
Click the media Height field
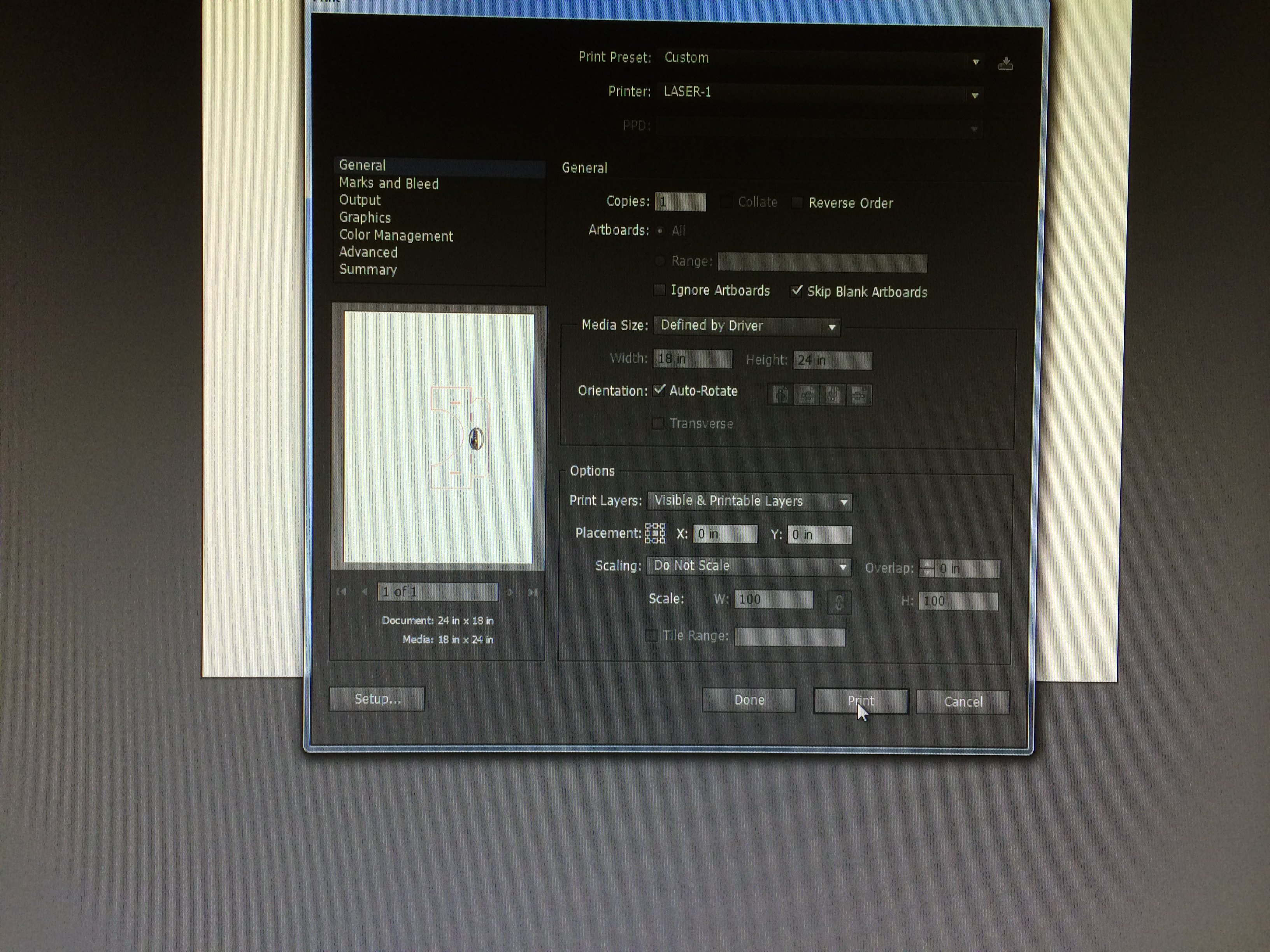tap(833, 360)
